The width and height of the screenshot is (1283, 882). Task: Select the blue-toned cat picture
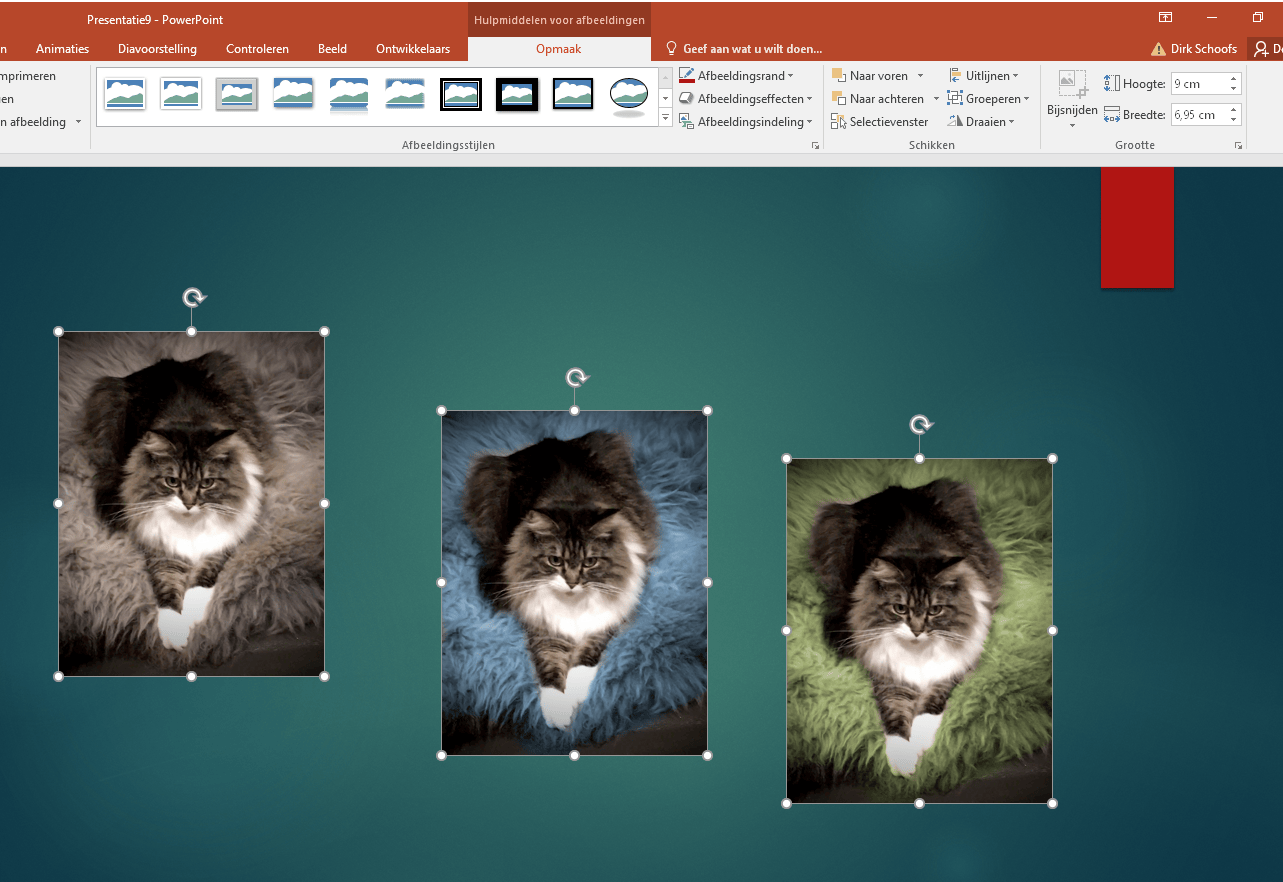[574, 583]
